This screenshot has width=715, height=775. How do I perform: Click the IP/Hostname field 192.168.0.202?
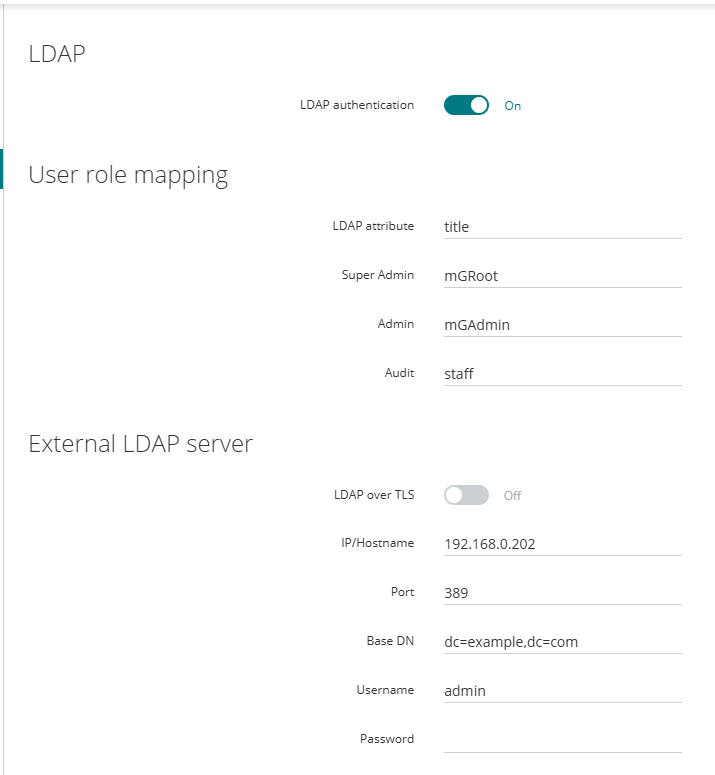[x=562, y=544]
